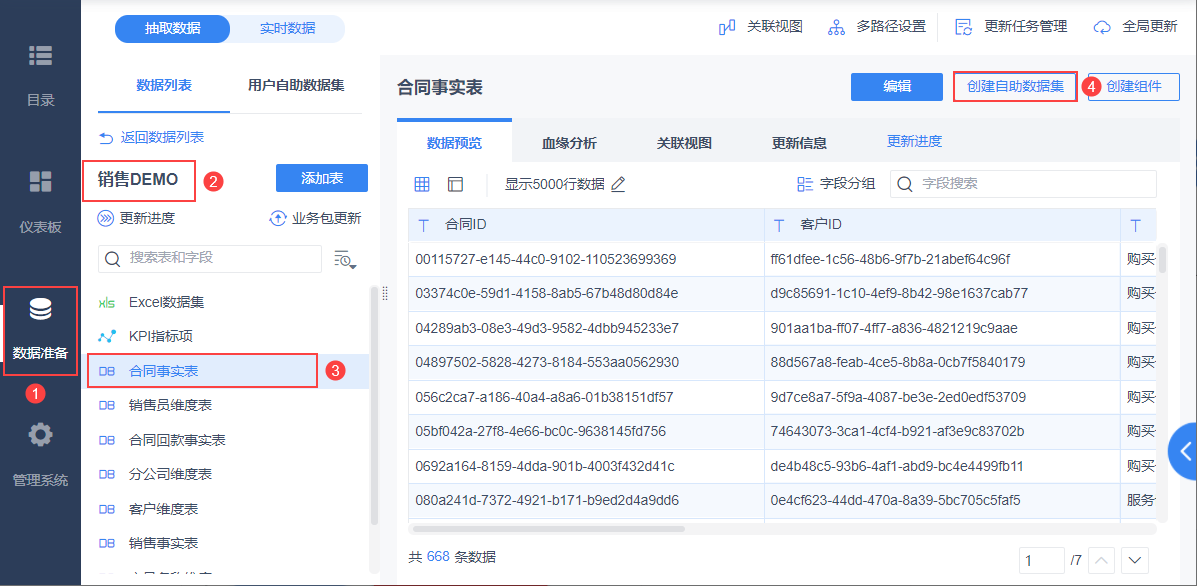Image resolution: width=1197 pixels, height=586 pixels.
Task: Click the 创建自助数据集 button
Action: click(1015, 86)
